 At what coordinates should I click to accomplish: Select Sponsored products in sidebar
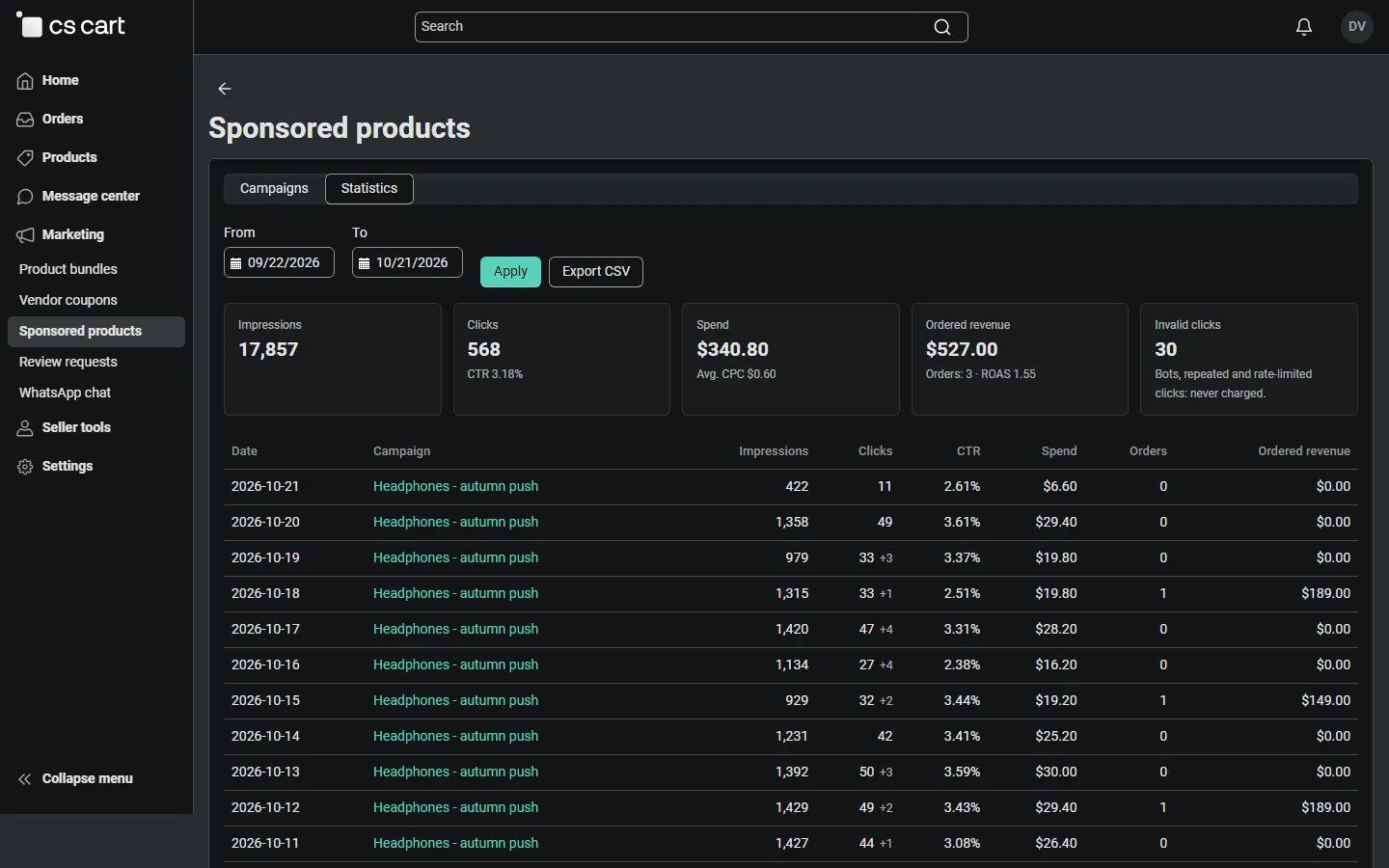click(96, 332)
